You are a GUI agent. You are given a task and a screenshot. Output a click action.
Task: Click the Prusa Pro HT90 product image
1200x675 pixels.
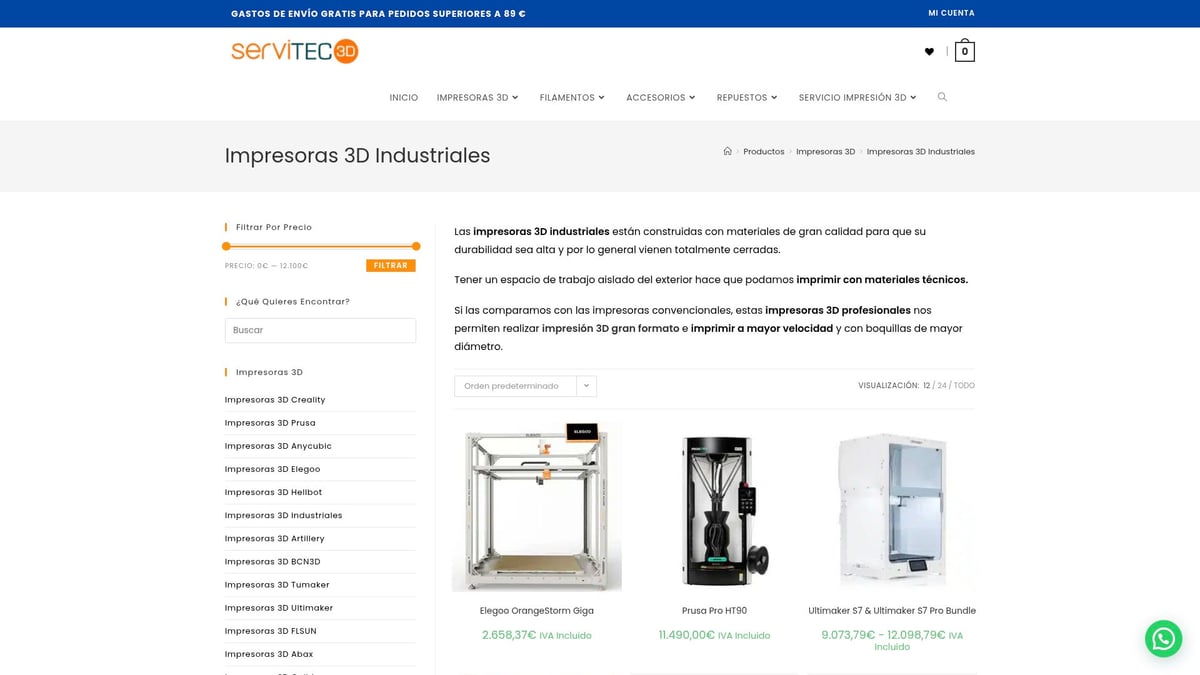pyautogui.click(x=714, y=508)
